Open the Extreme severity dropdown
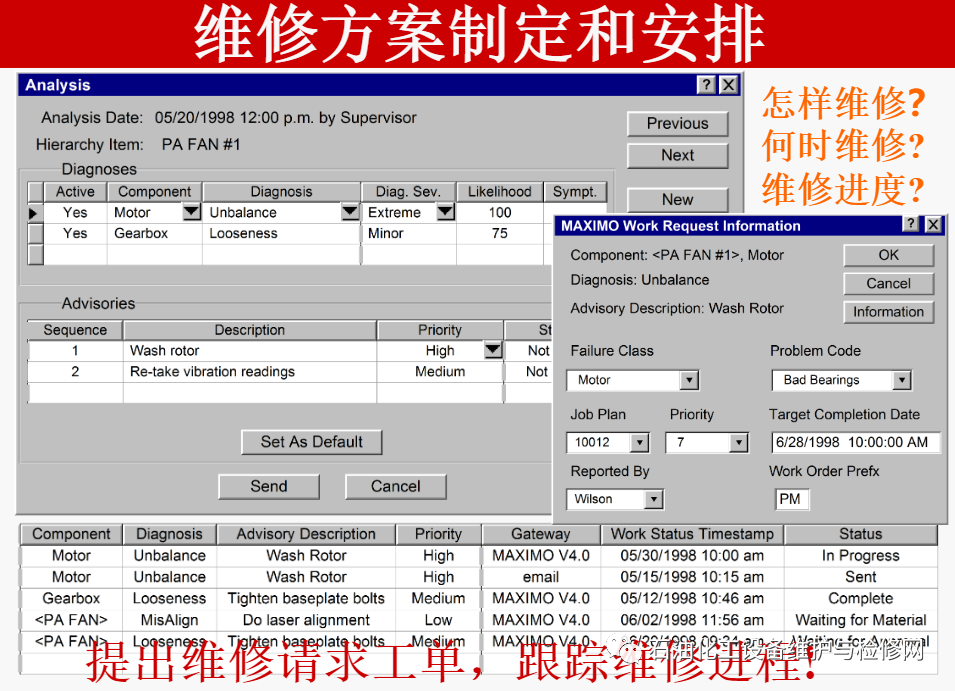 pyautogui.click(x=445, y=213)
